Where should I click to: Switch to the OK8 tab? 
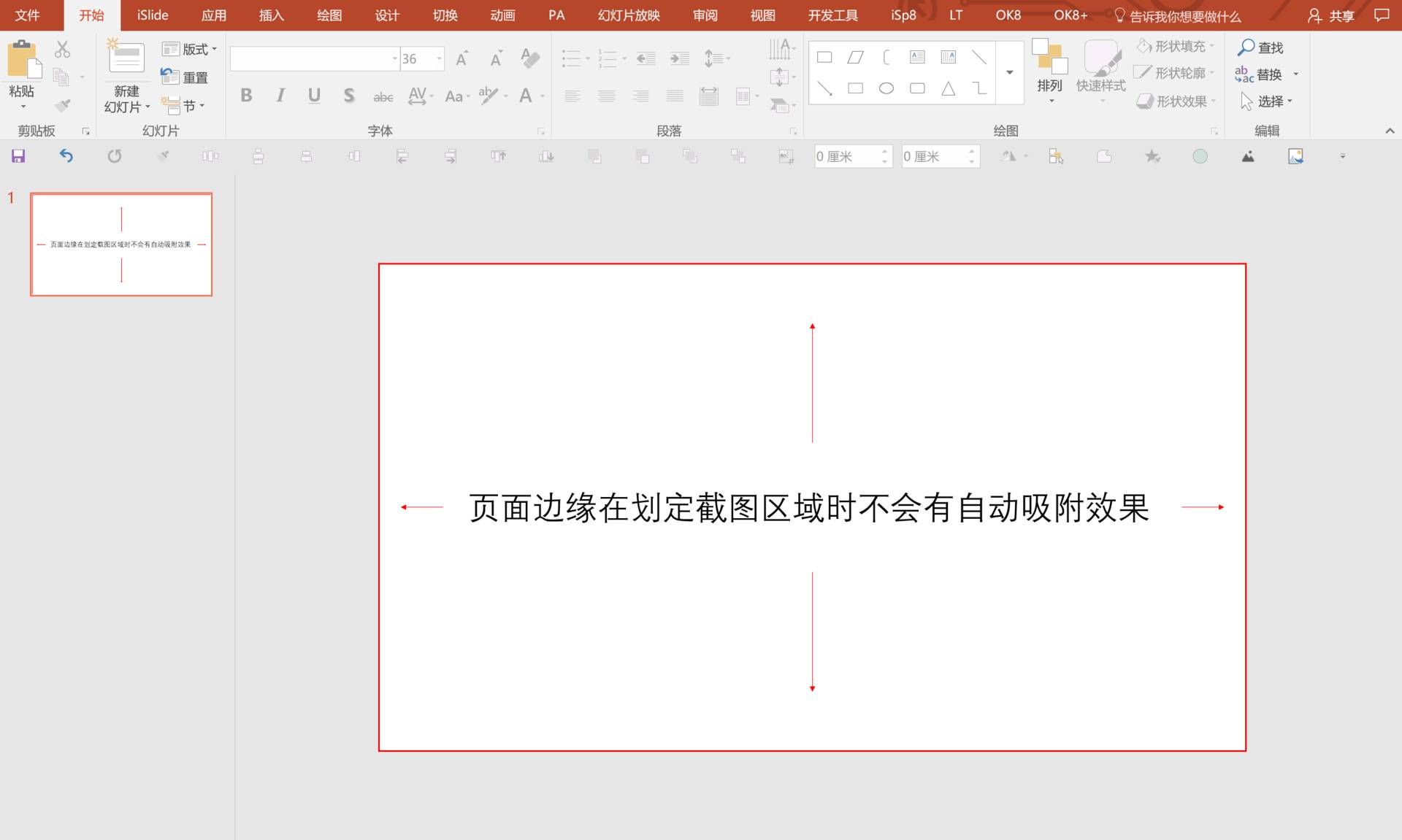click(x=1008, y=15)
